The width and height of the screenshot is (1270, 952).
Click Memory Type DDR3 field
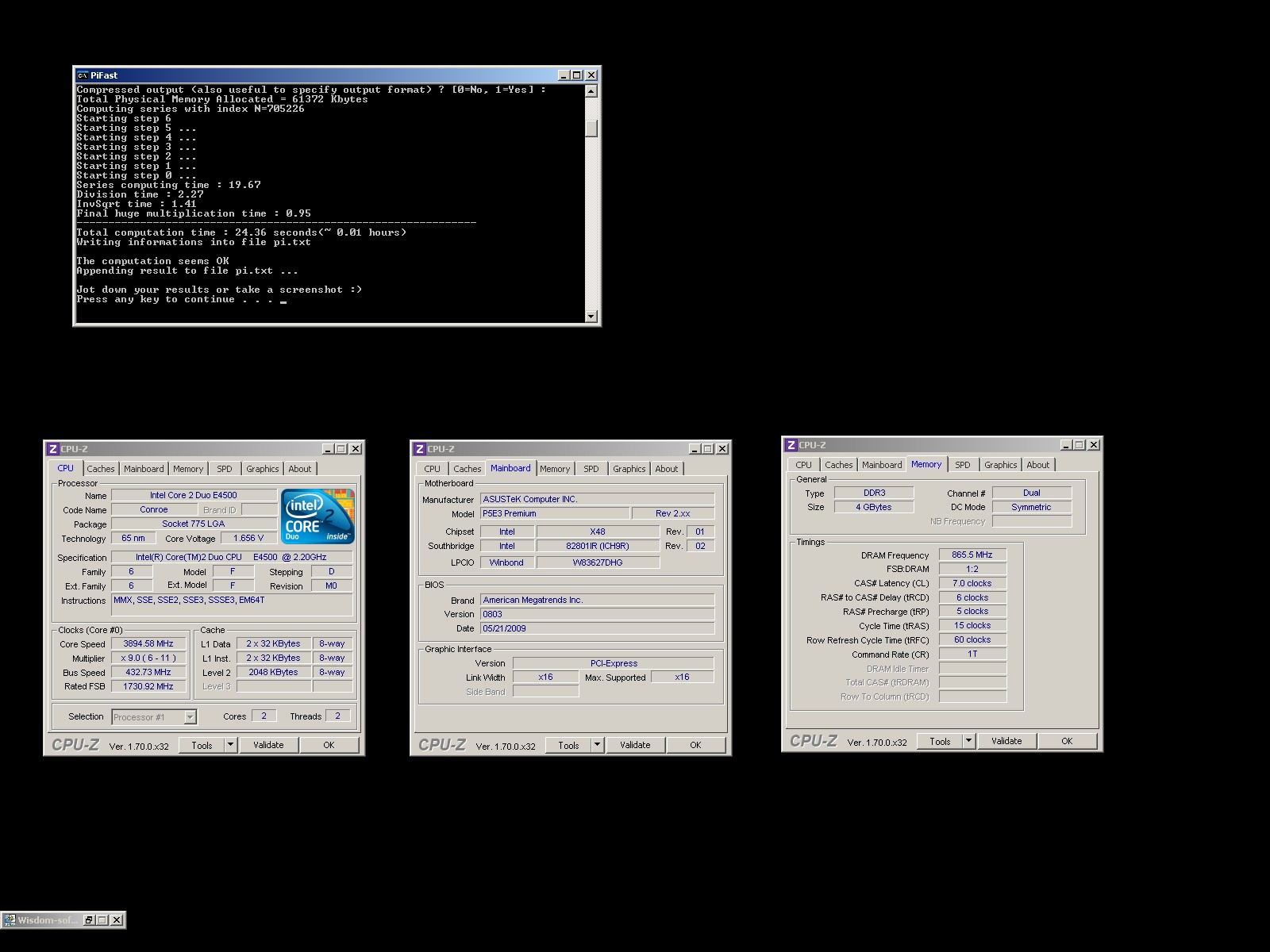tap(874, 493)
